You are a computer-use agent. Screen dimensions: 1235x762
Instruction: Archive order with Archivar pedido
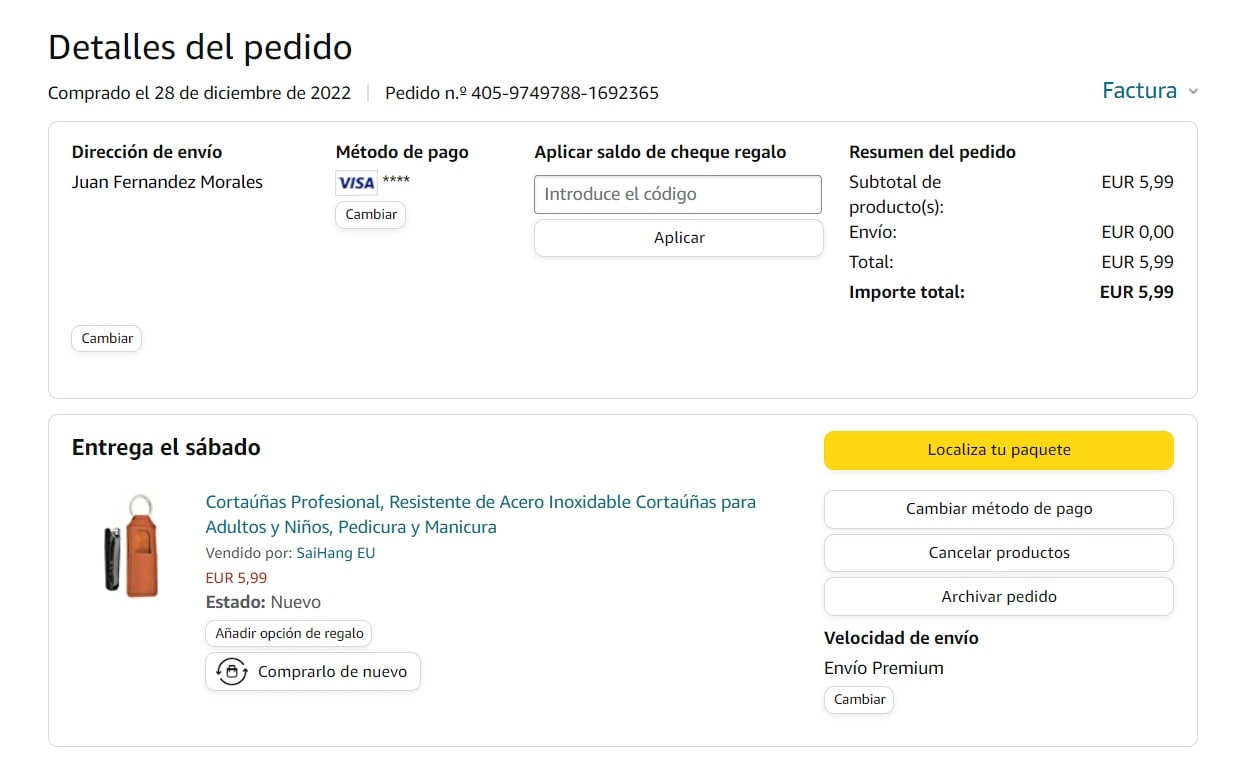click(x=998, y=597)
